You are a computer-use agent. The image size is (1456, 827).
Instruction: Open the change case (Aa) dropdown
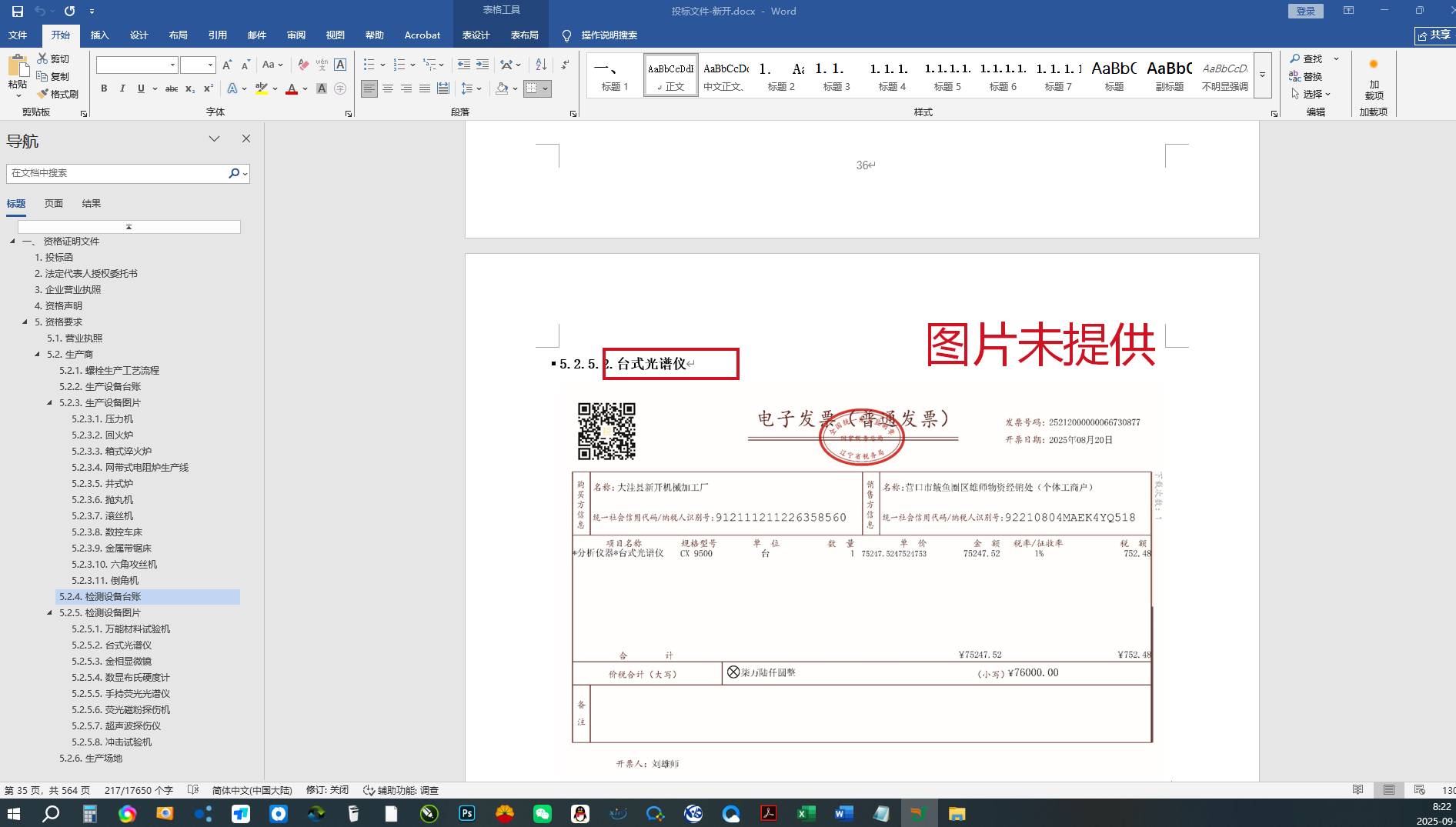(272, 65)
